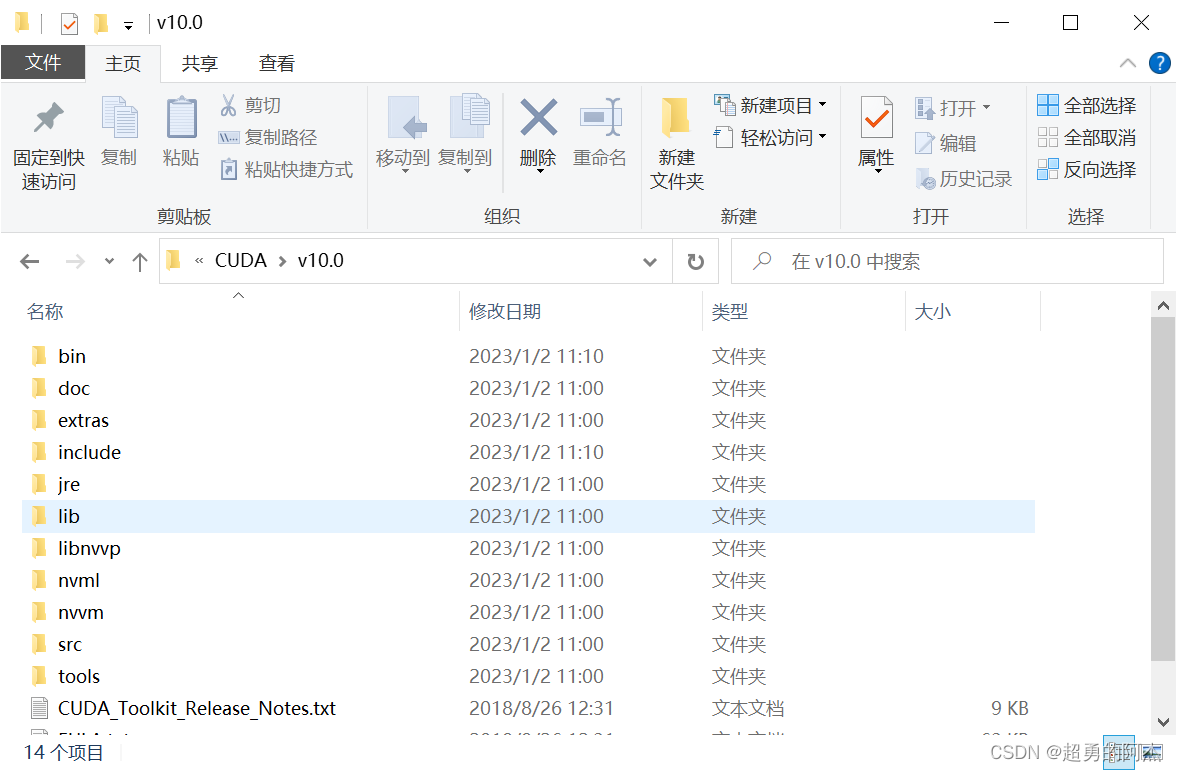The height and width of the screenshot is (771, 1177).
Task: Open the File (文件) menu tab
Action: coord(43,63)
